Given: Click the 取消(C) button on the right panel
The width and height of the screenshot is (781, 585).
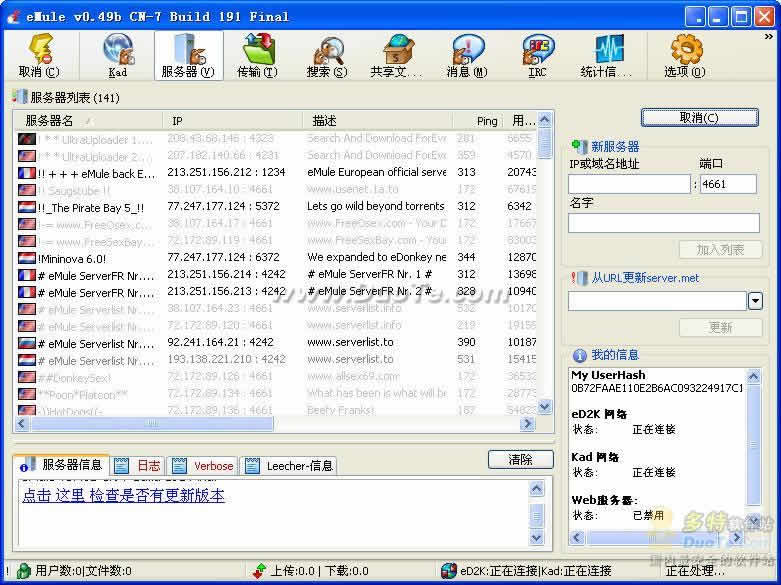Looking at the screenshot, I should click(699, 118).
